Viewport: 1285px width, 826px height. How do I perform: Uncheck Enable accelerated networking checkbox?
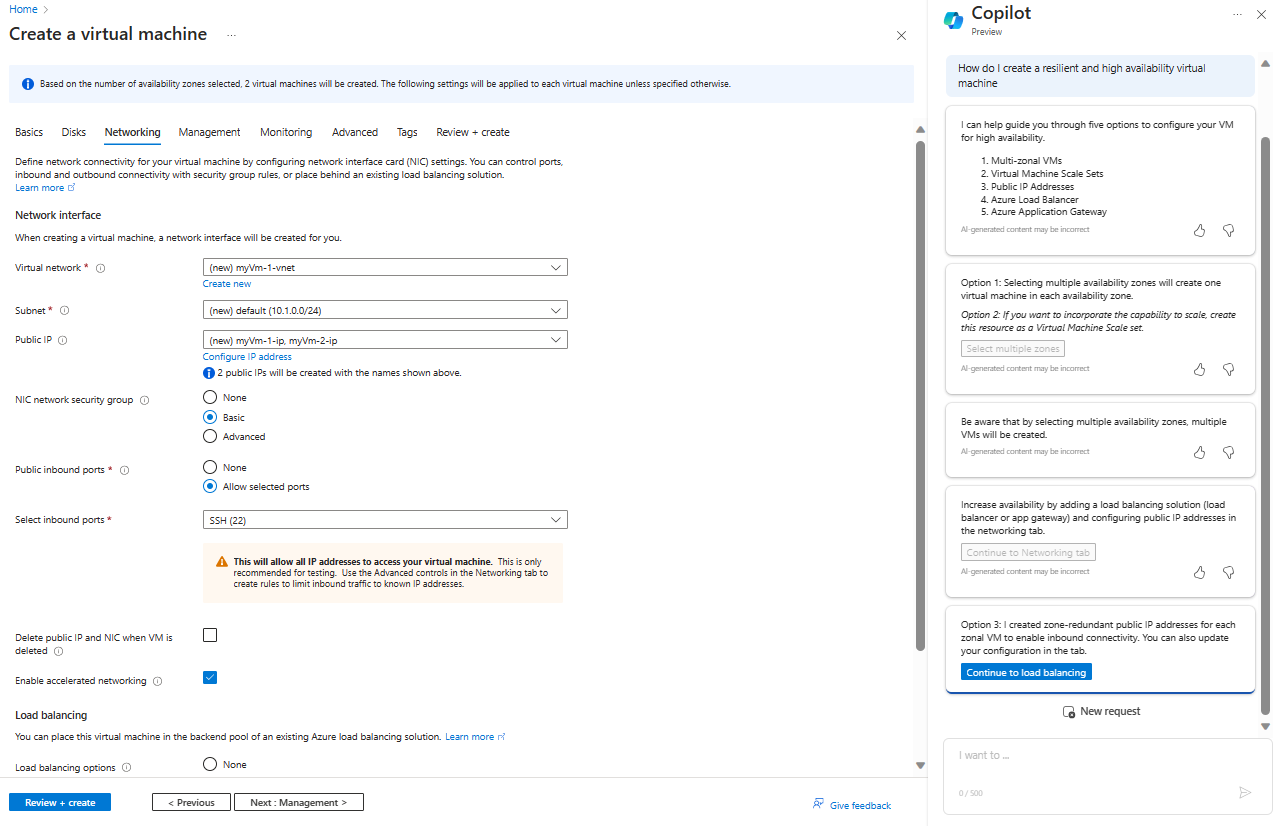pos(210,677)
